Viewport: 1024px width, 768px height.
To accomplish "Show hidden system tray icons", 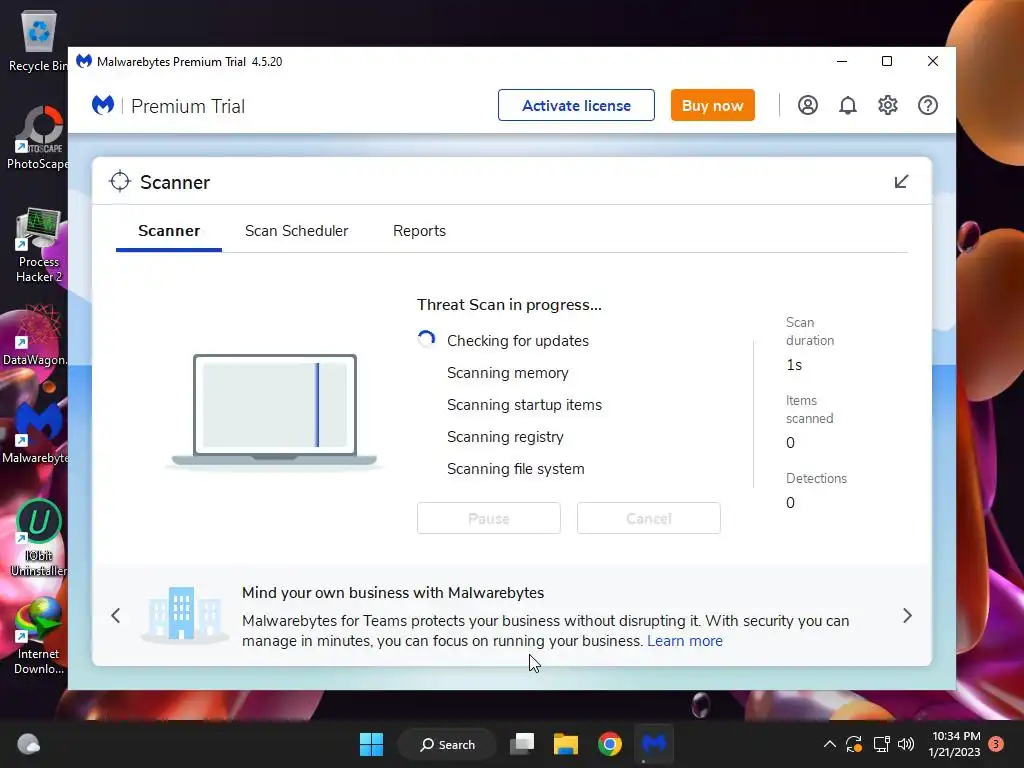I will 829,744.
